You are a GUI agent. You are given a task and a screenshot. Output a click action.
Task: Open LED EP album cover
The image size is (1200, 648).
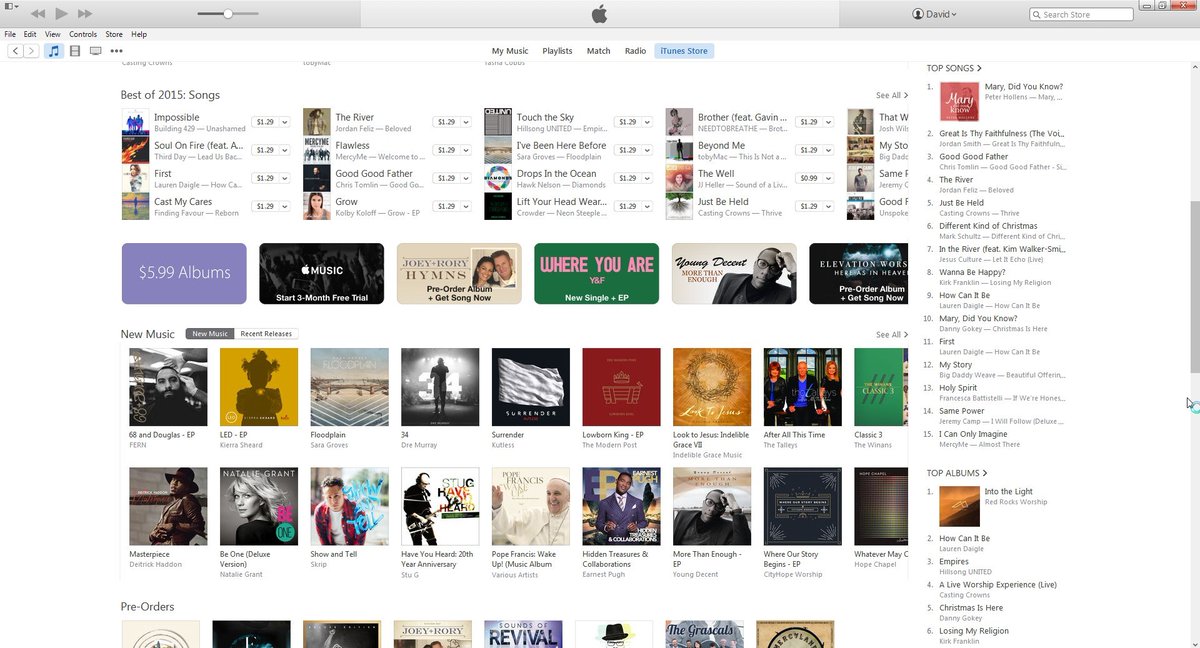(259, 387)
